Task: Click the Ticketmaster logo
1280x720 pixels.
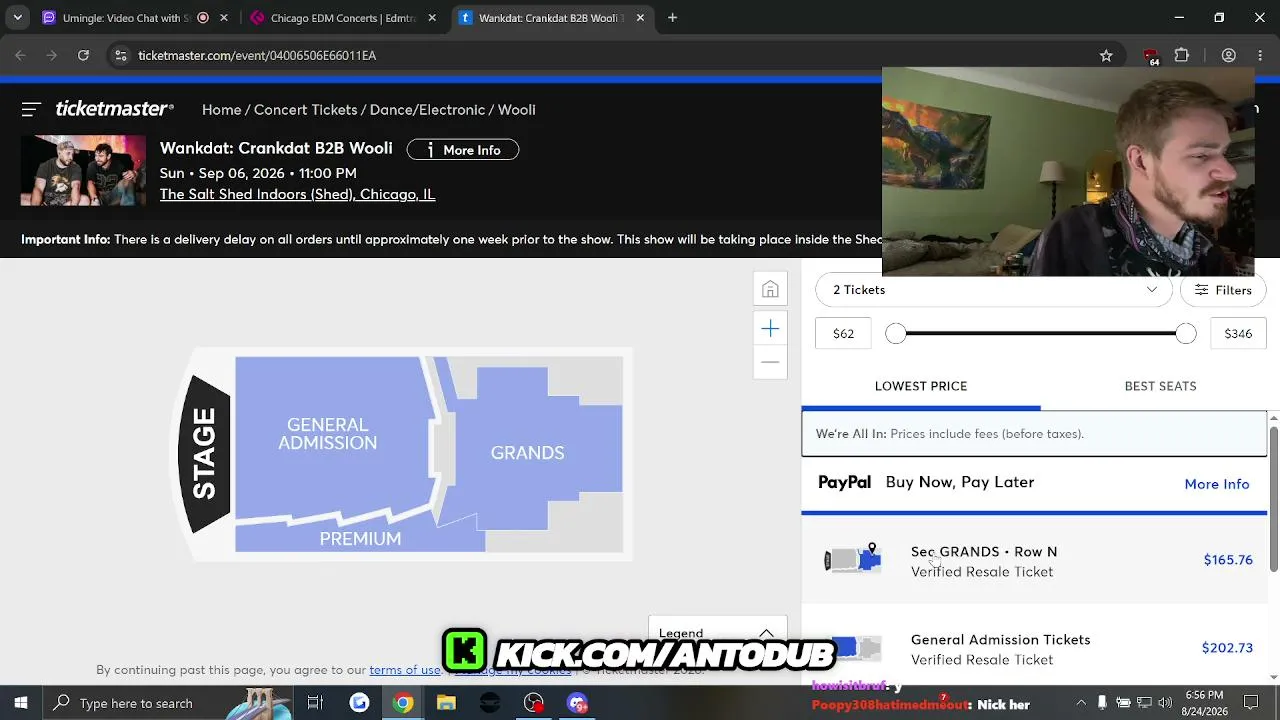Action: pyautogui.click(x=115, y=109)
